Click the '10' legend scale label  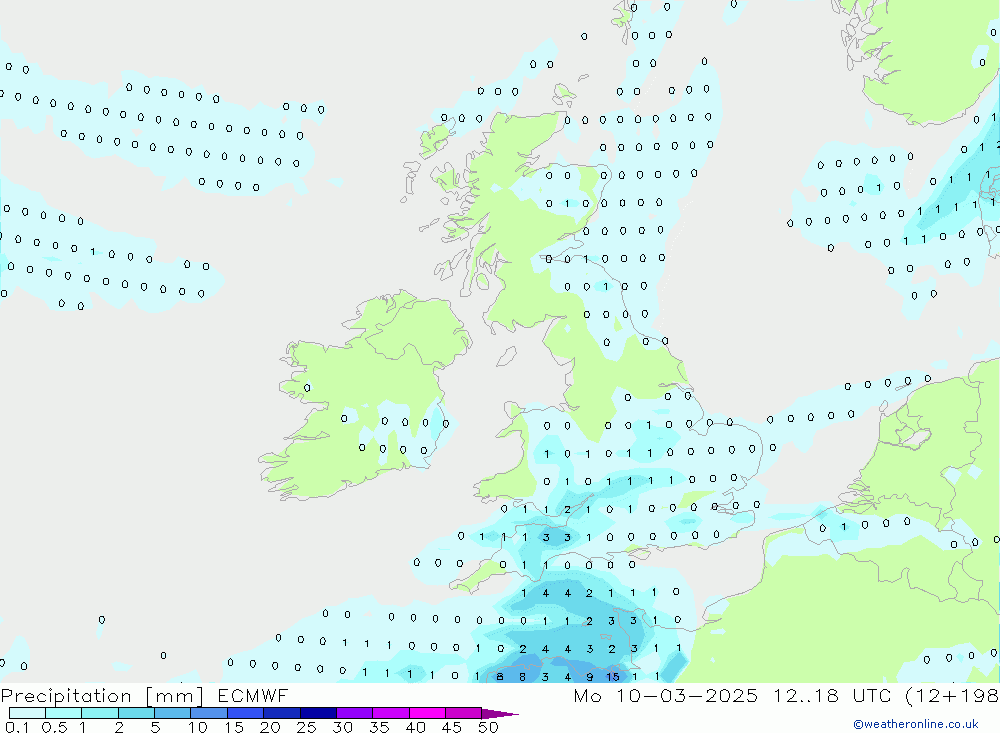[197, 727]
